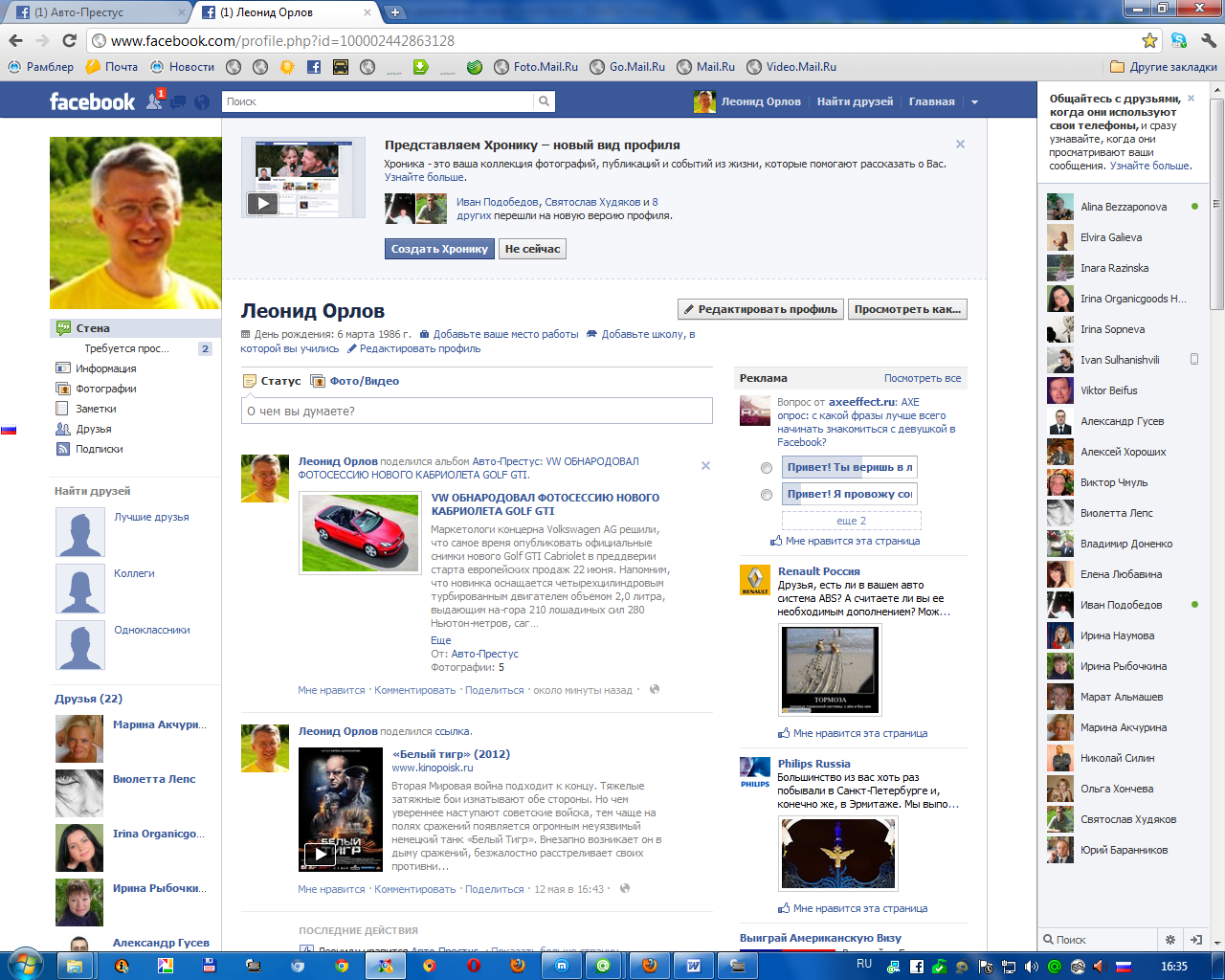This screenshot has width=1225, height=980.
Task: Open Информация in left profile menu
Action: (105, 368)
